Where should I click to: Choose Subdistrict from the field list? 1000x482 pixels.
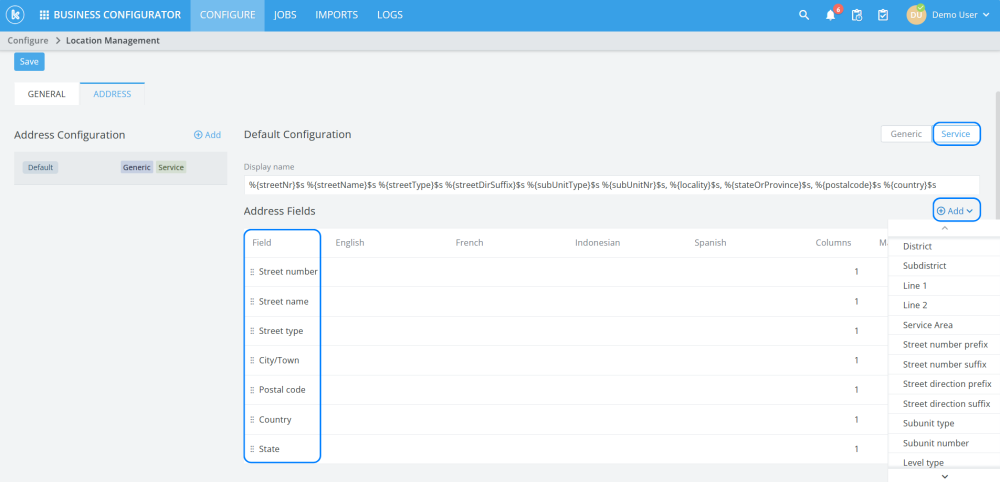pos(924,266)
